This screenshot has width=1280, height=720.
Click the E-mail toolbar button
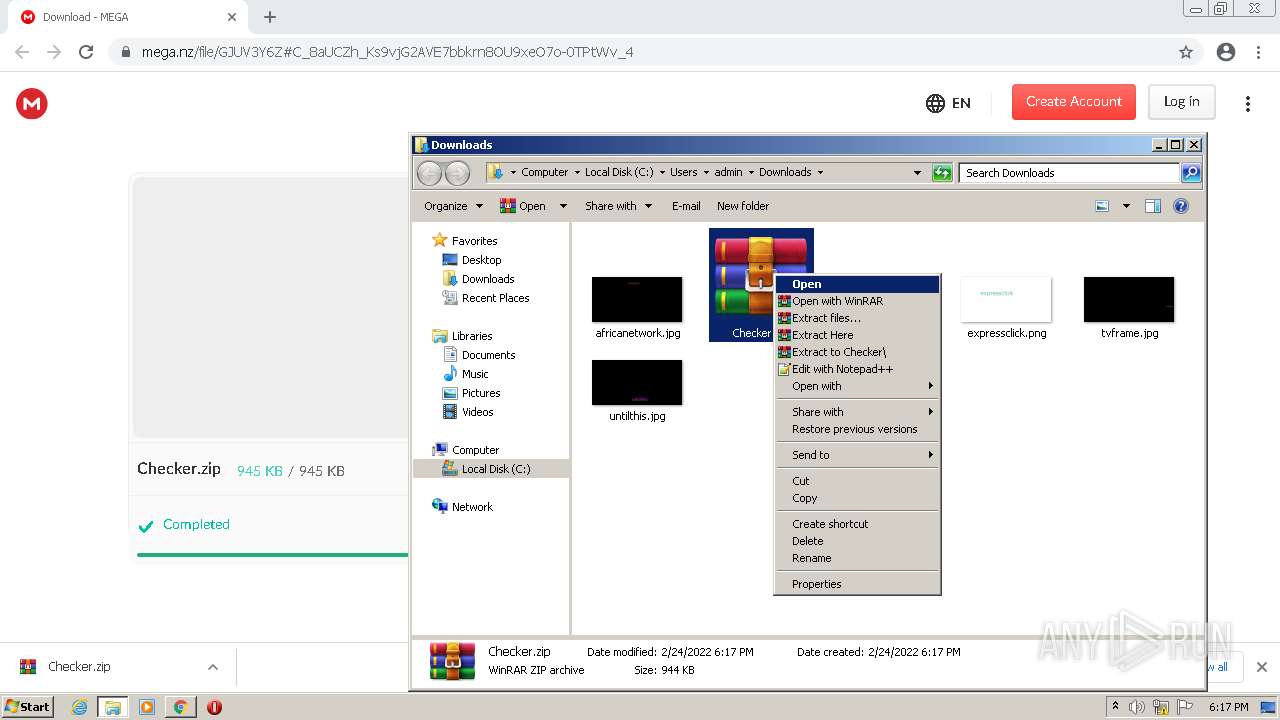686,206
